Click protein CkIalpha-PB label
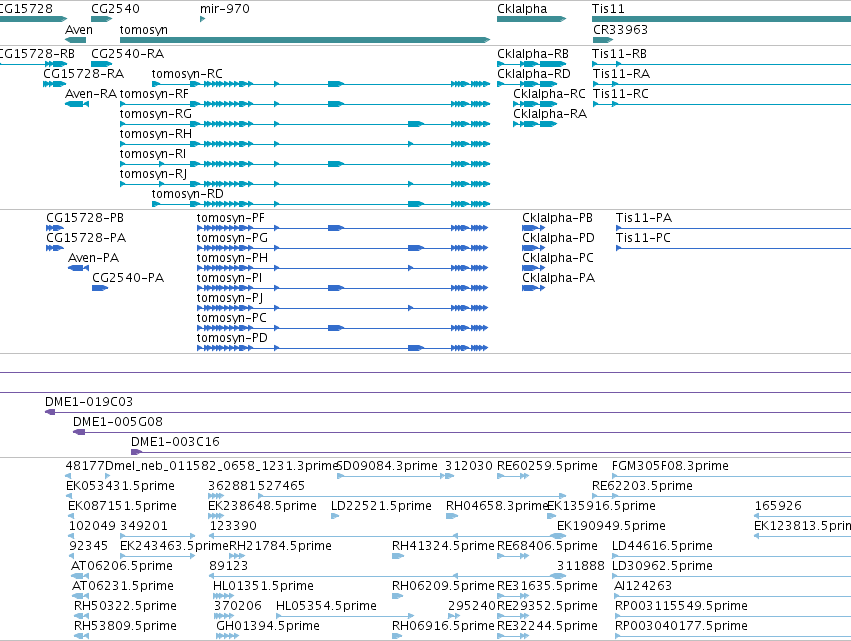This screenshot has width=851, height=641. click(557, 218)
